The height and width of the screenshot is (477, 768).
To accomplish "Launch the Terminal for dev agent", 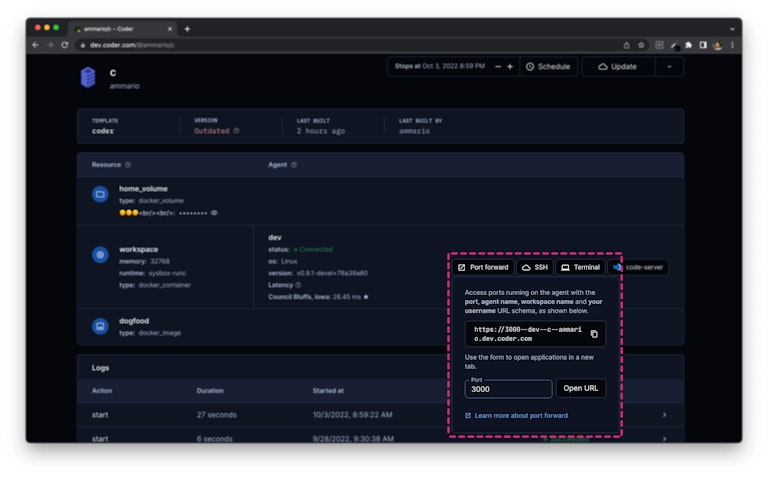I will coord(580,267).
